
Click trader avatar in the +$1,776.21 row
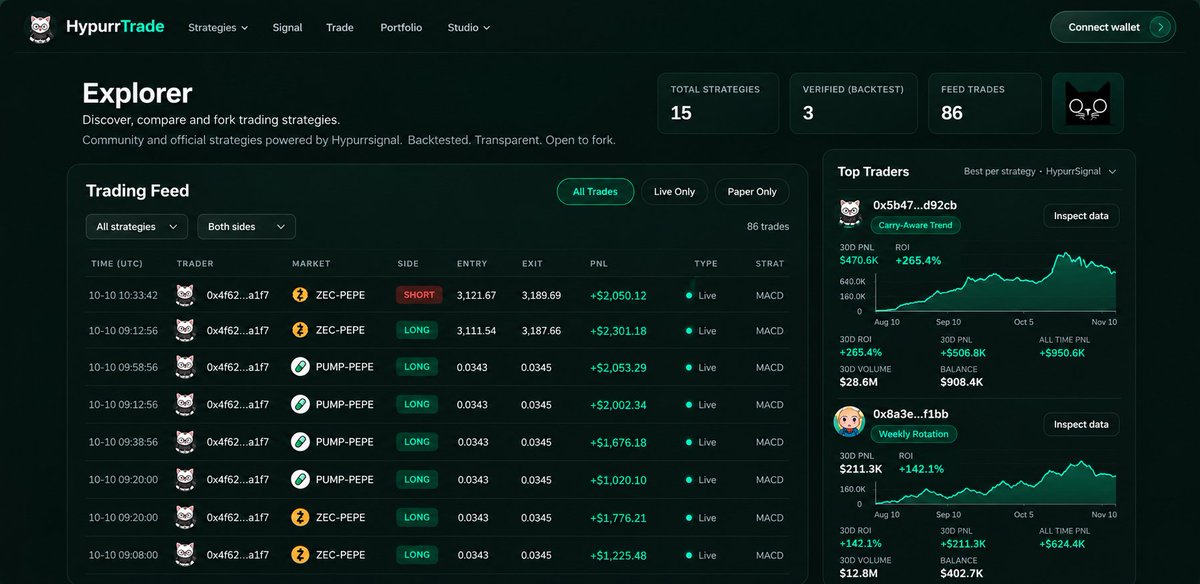point(184,518)
